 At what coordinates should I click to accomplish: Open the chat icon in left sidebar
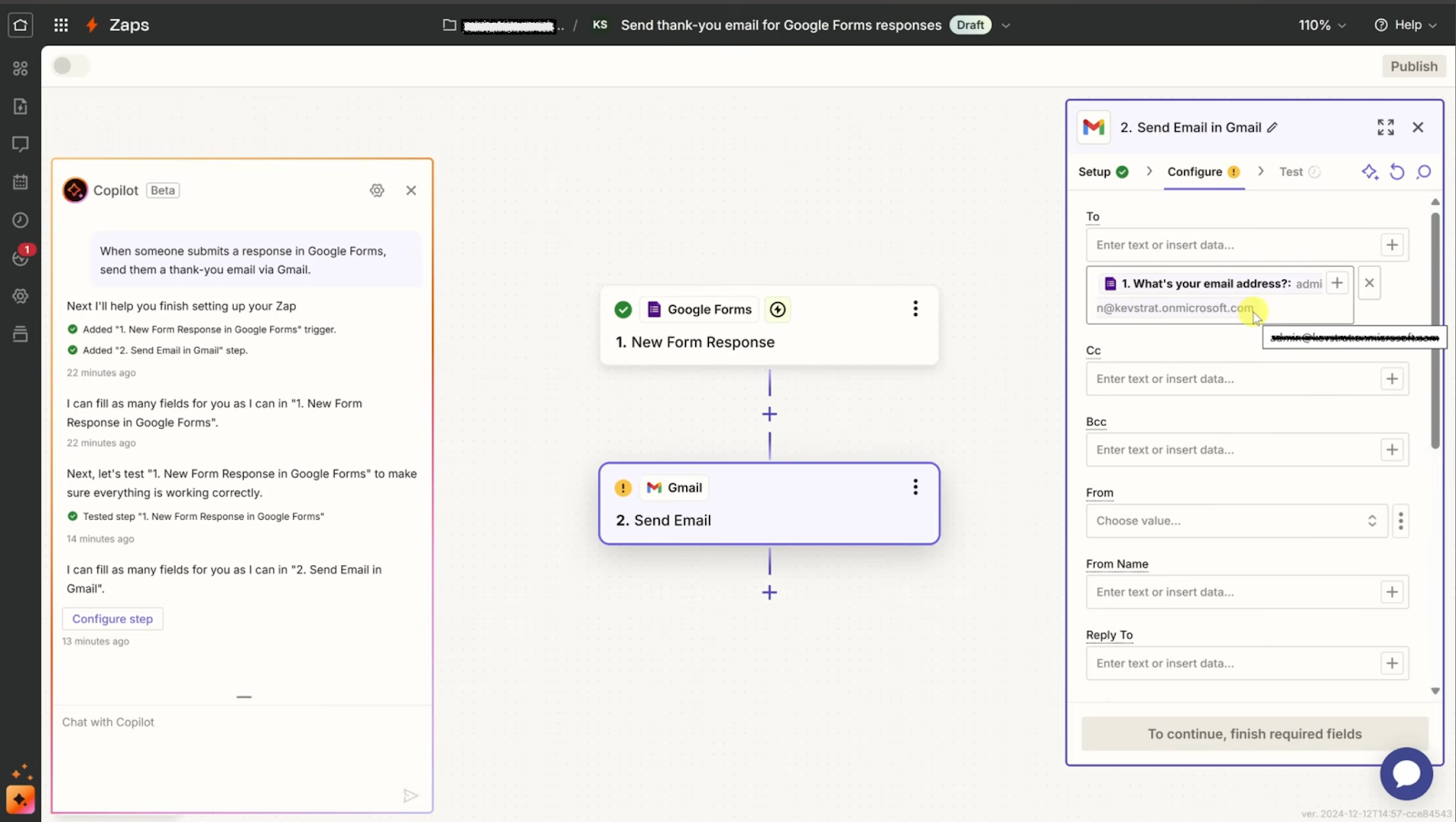click(x=20, y=144)
